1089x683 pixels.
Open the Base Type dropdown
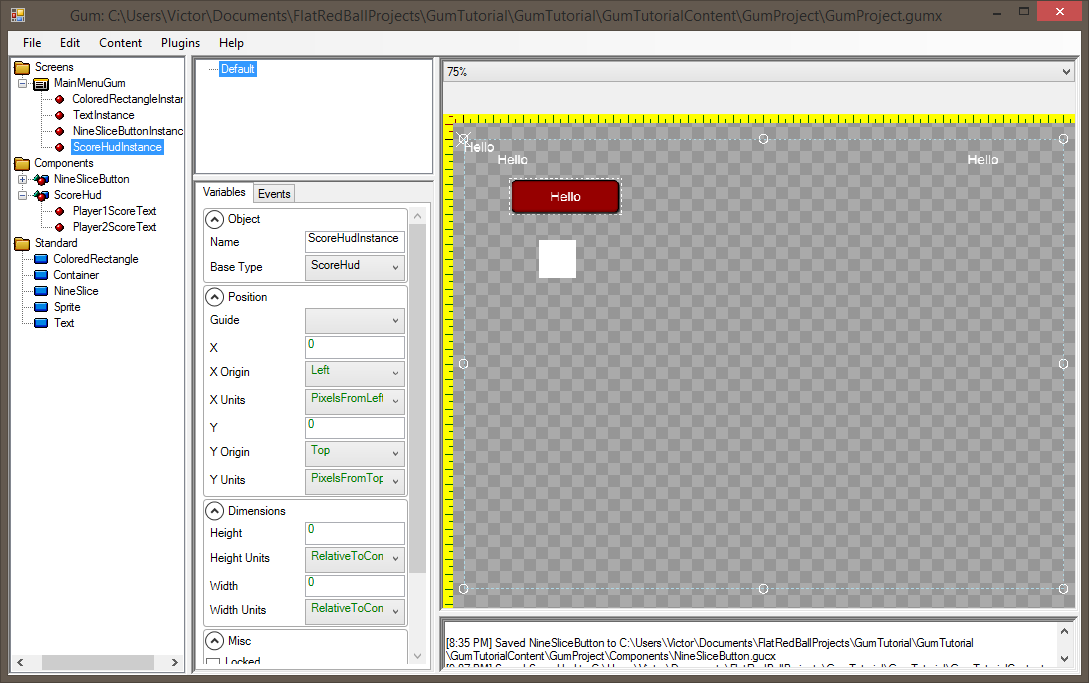[355, 267]
